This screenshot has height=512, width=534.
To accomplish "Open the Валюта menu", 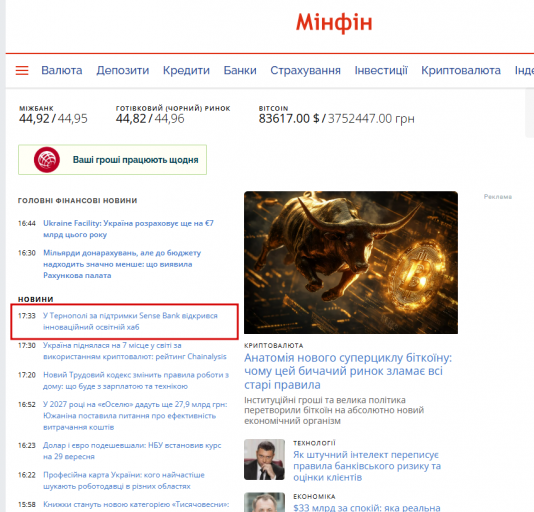I will (x=62, y=70).
